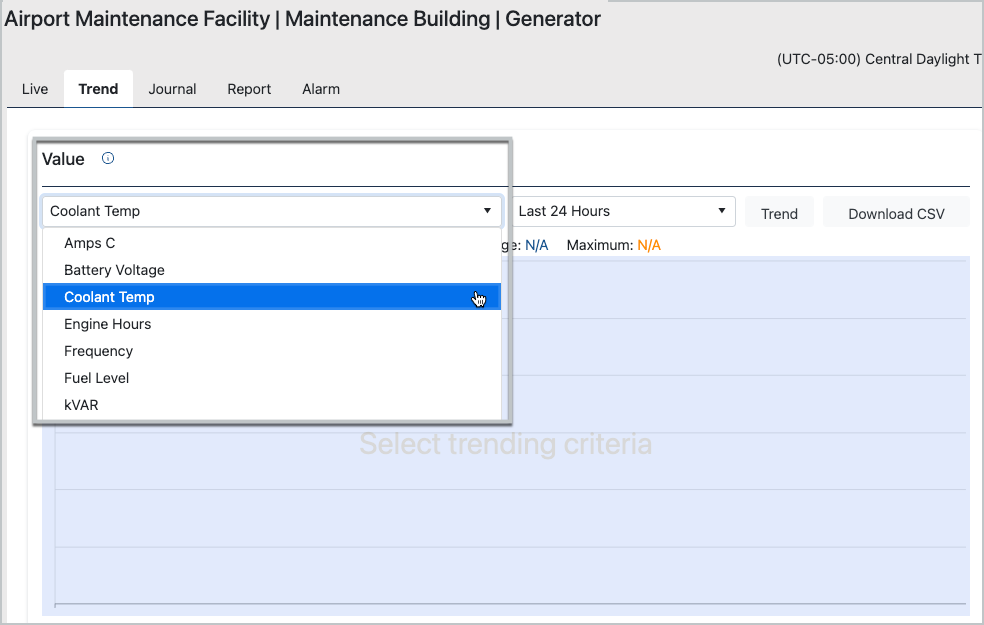This screenshot has width=984, height=625.
Task: Switch to the Live tab
Action: [35, 89]
